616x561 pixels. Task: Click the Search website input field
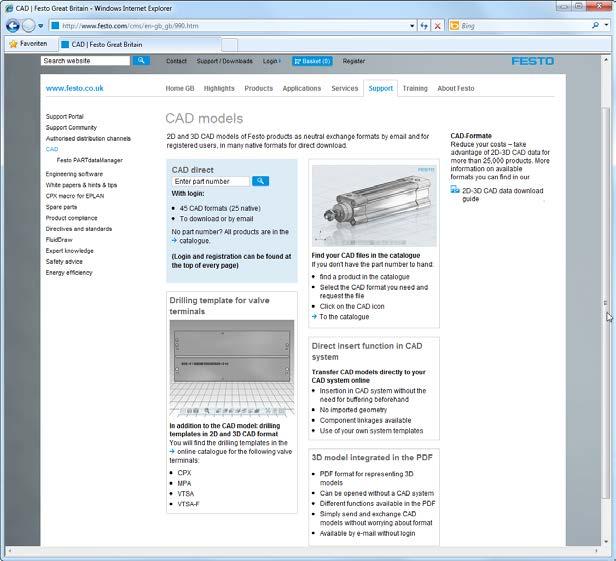click(85, 61)
